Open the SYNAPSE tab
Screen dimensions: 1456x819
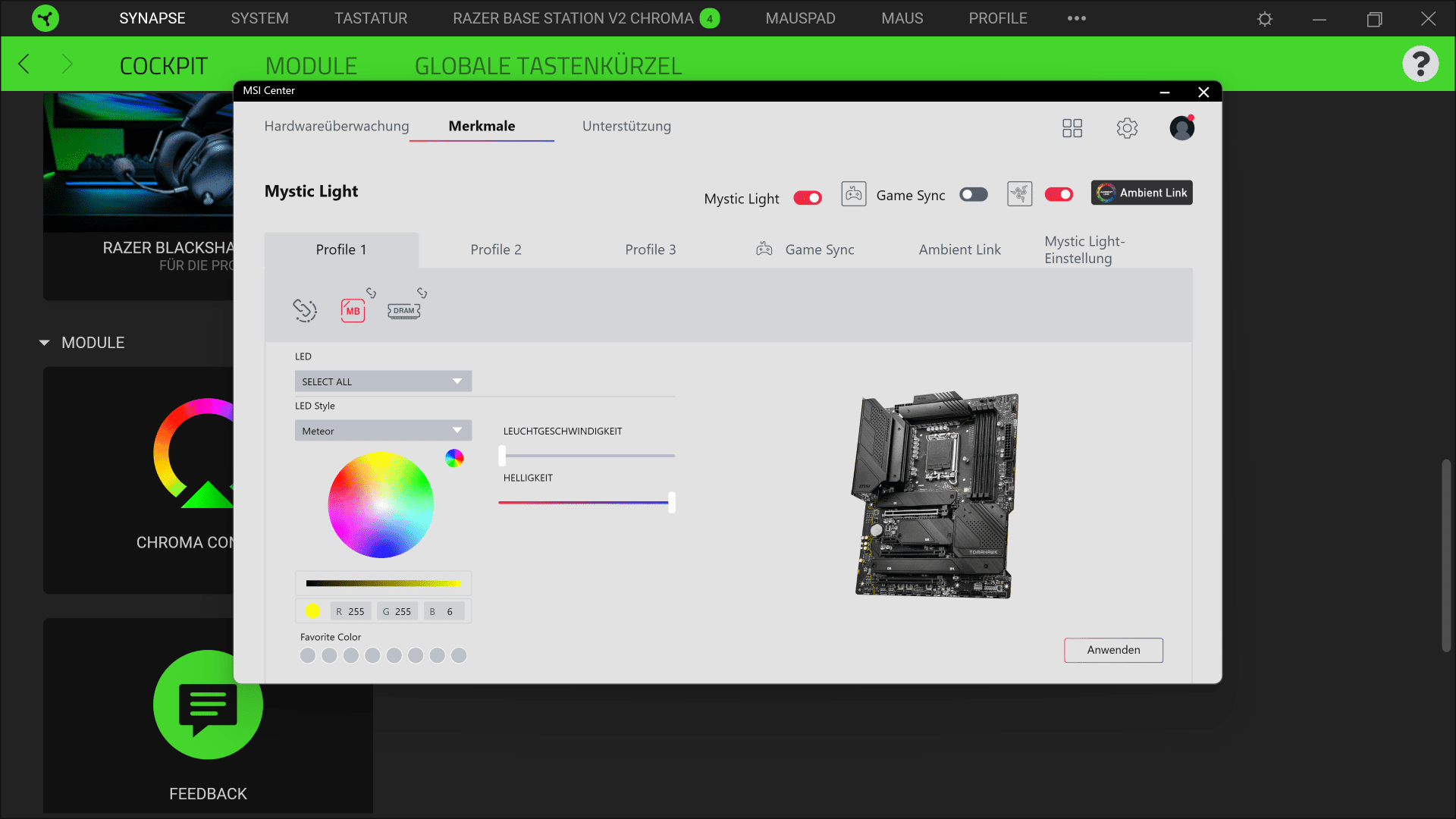152,18
